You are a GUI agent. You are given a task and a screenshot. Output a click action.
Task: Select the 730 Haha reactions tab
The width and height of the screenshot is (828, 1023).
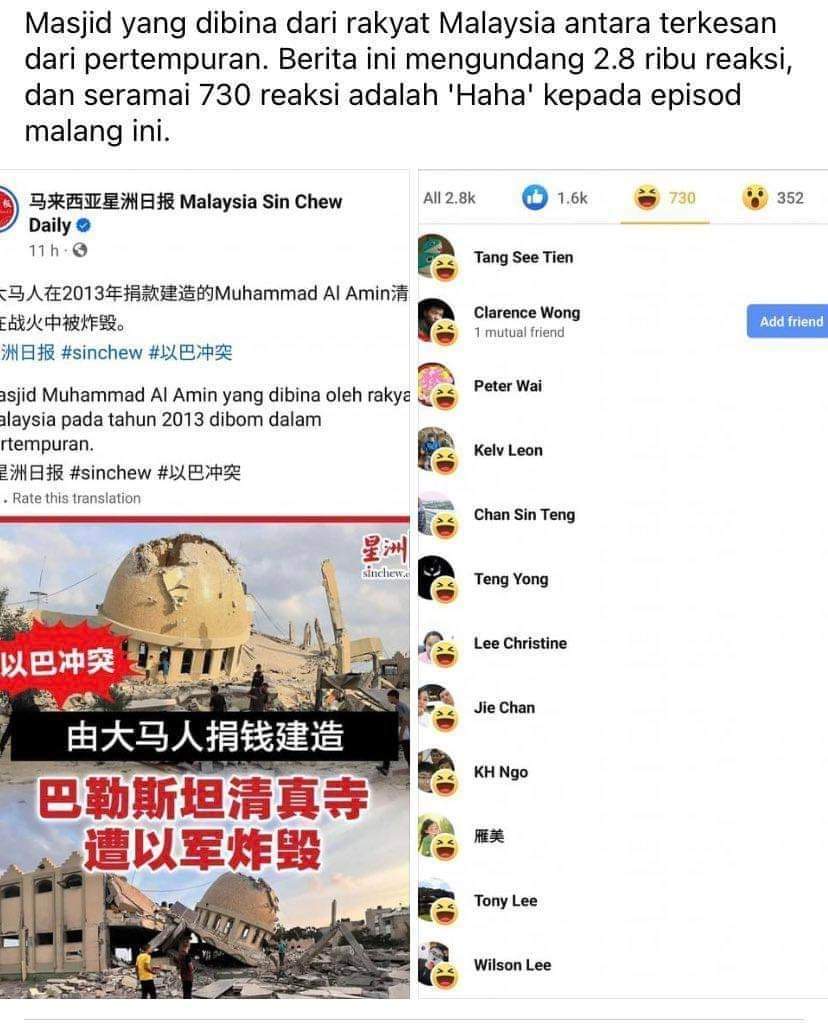[664, 198]
